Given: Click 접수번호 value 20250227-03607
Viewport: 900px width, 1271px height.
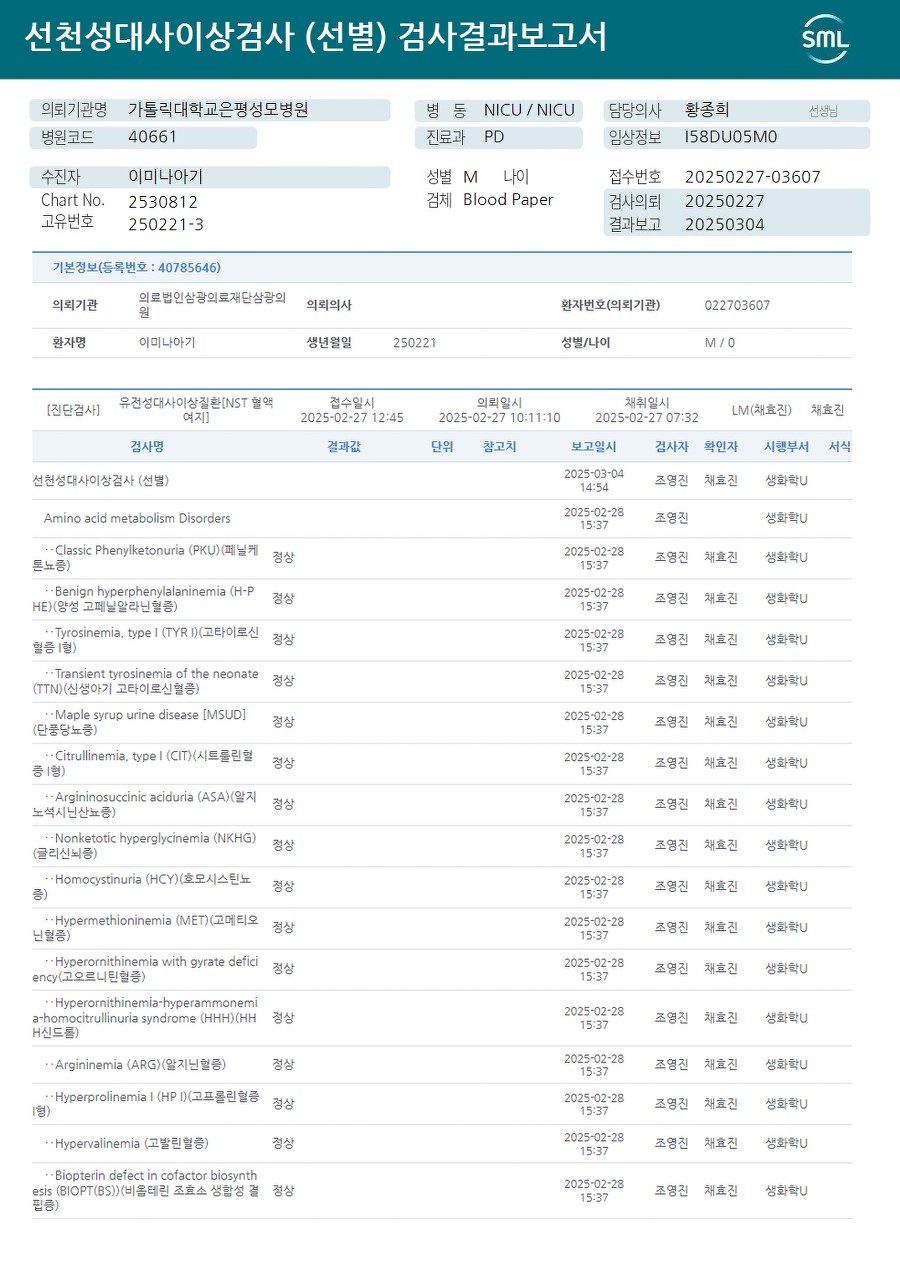Looking at the screenshot, I should pos(752,177).
